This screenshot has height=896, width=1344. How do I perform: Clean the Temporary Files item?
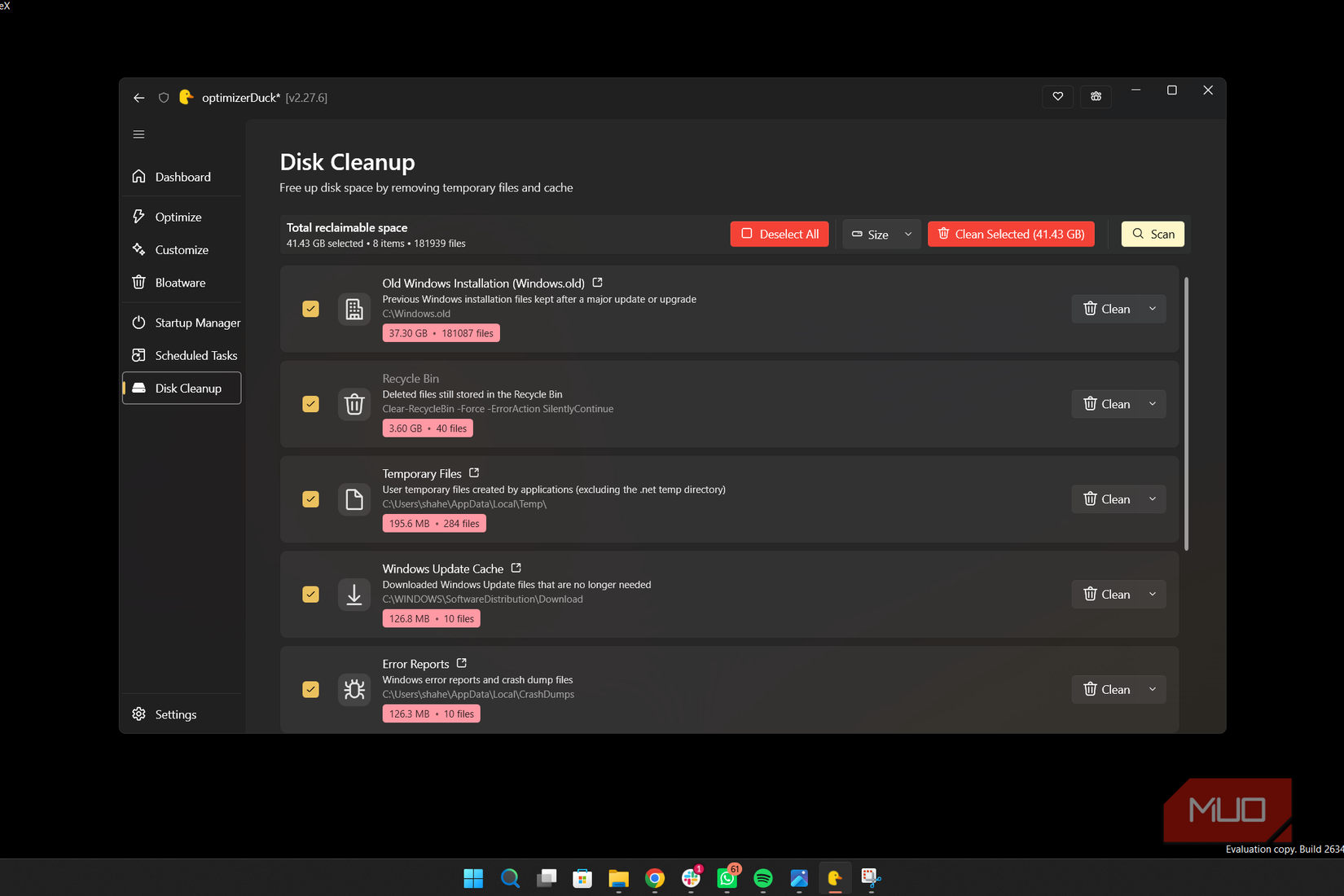pyautogui.click(x=1106, y=499)
